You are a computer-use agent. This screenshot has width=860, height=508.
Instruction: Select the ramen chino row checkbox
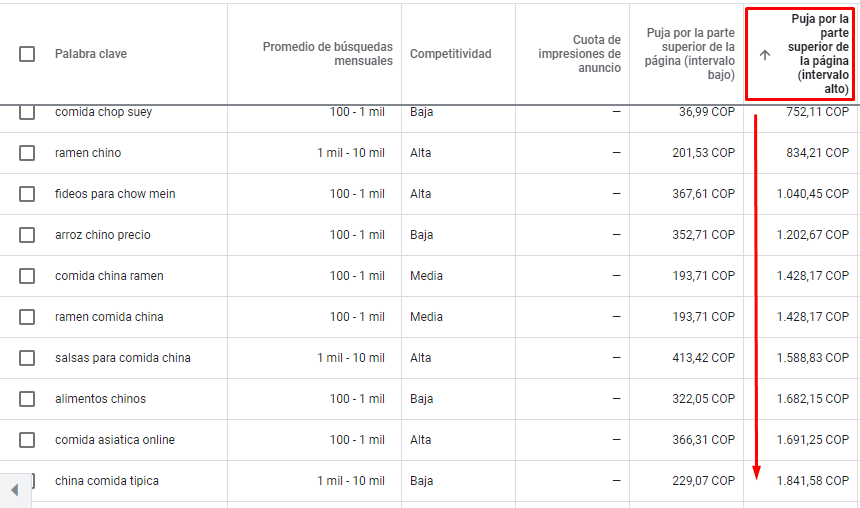pyautogui.click(x=27, y=153)
